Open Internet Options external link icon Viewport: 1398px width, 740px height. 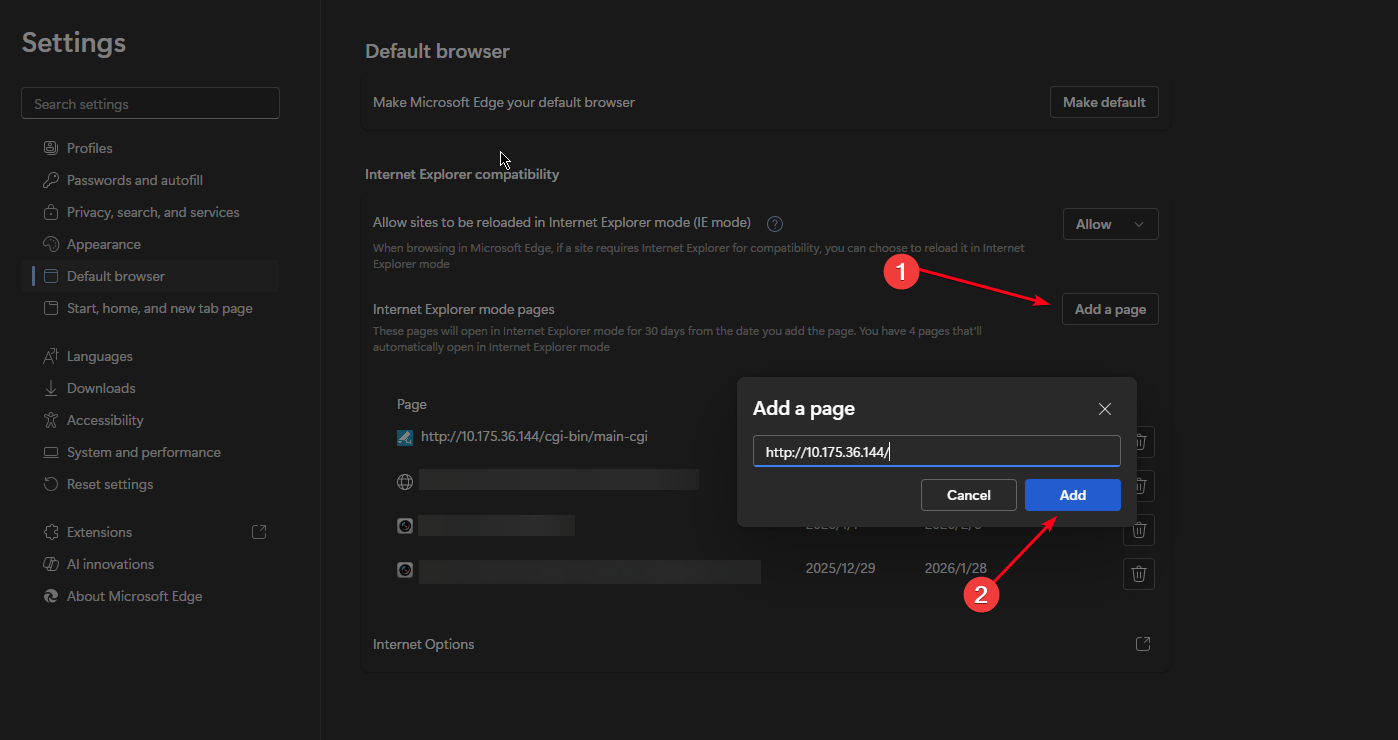[x=1143, y=644]
